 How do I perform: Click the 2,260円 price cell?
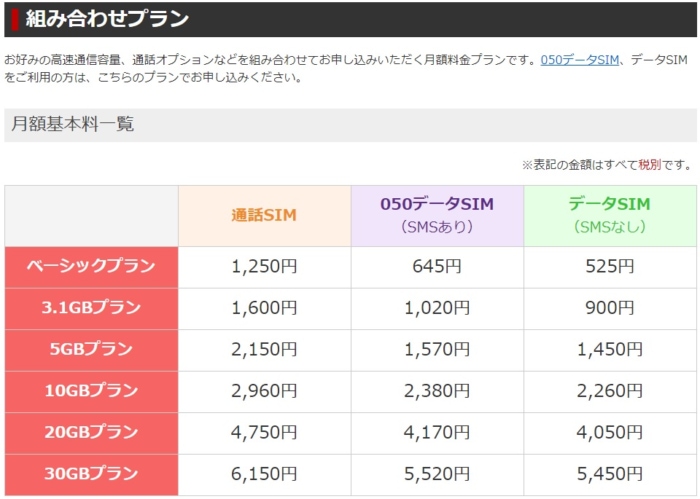[610, 391]
